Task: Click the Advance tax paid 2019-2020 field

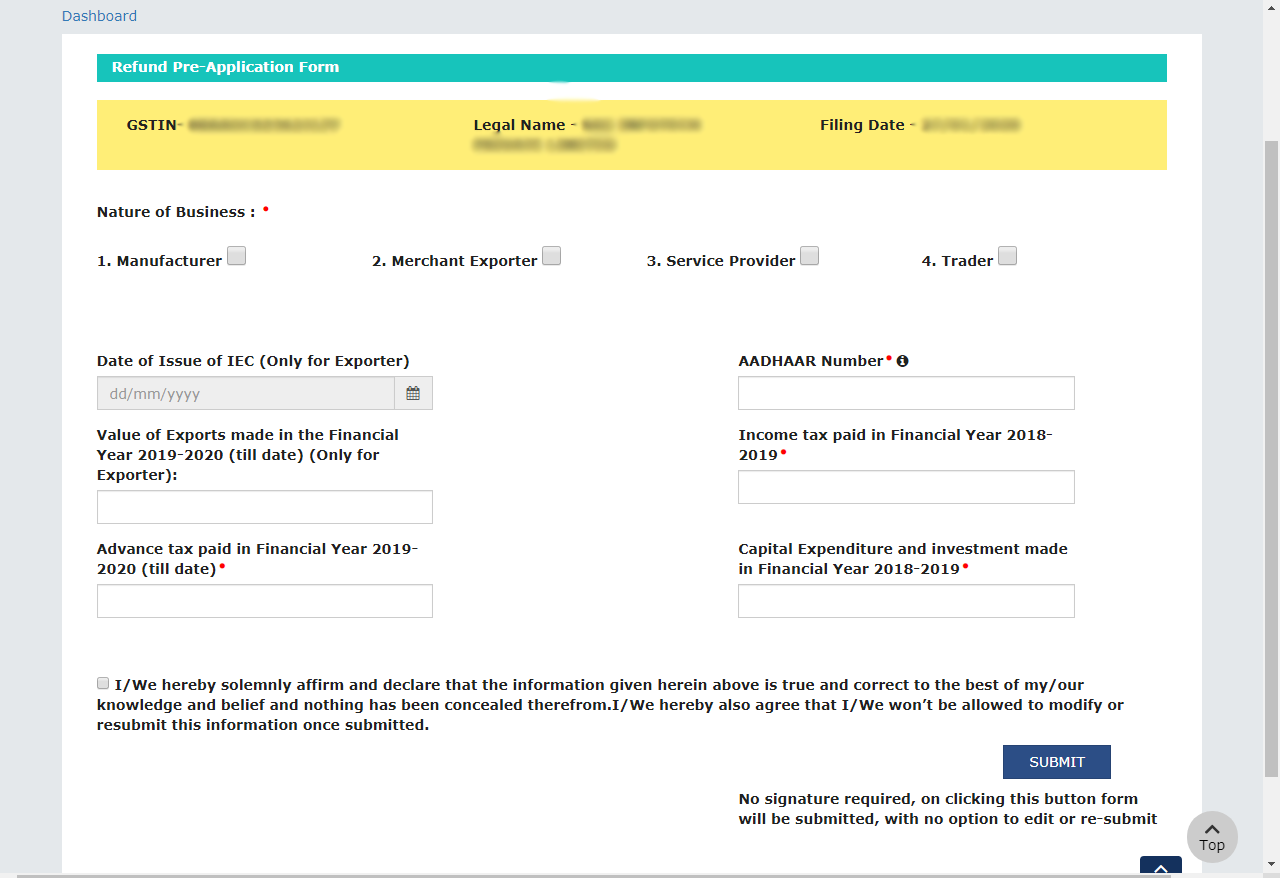Action: (x=265, y=602)
